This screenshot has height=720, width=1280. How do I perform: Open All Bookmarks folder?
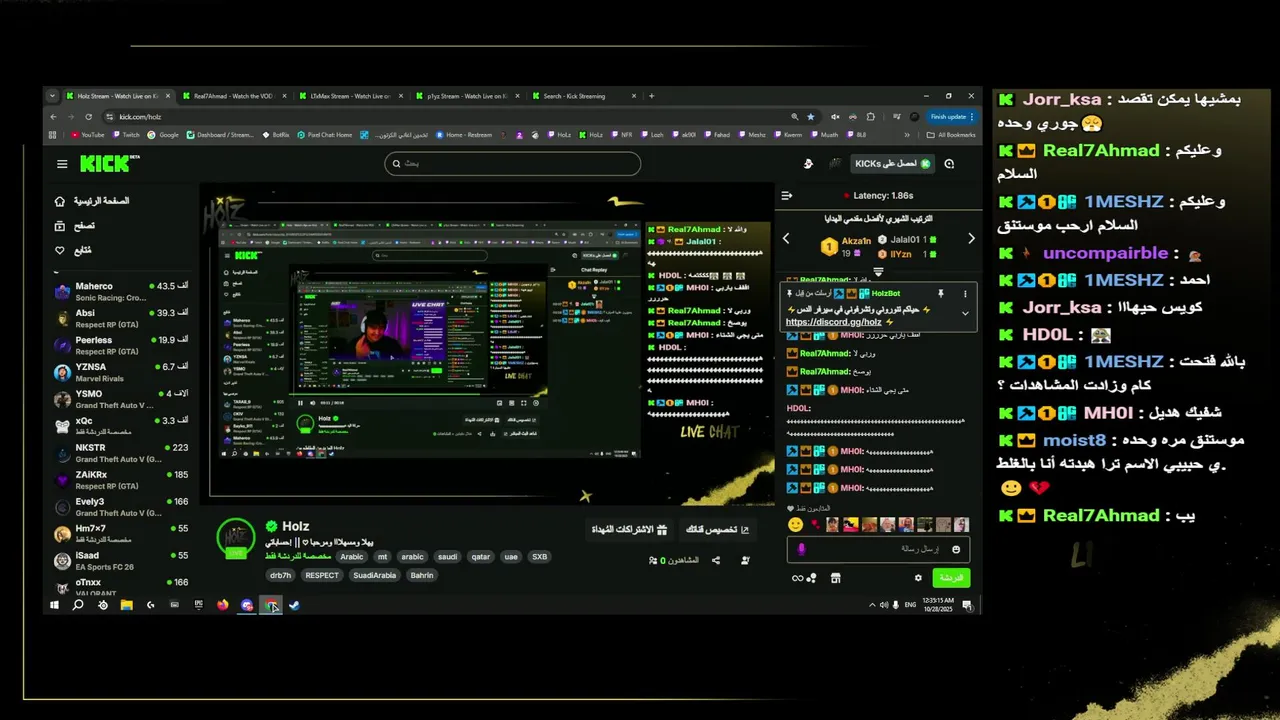pos(951,135)
